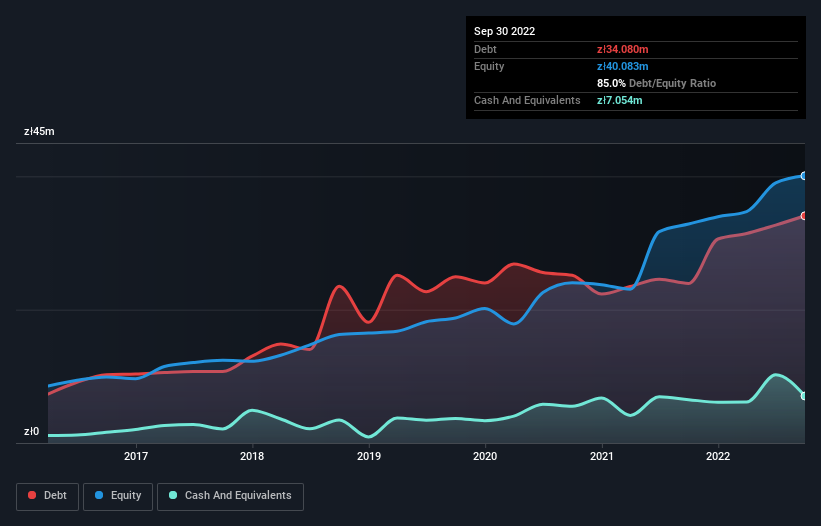Click the 2019 axis label
Screen dimensions: 821x526
tap(369, 456)
